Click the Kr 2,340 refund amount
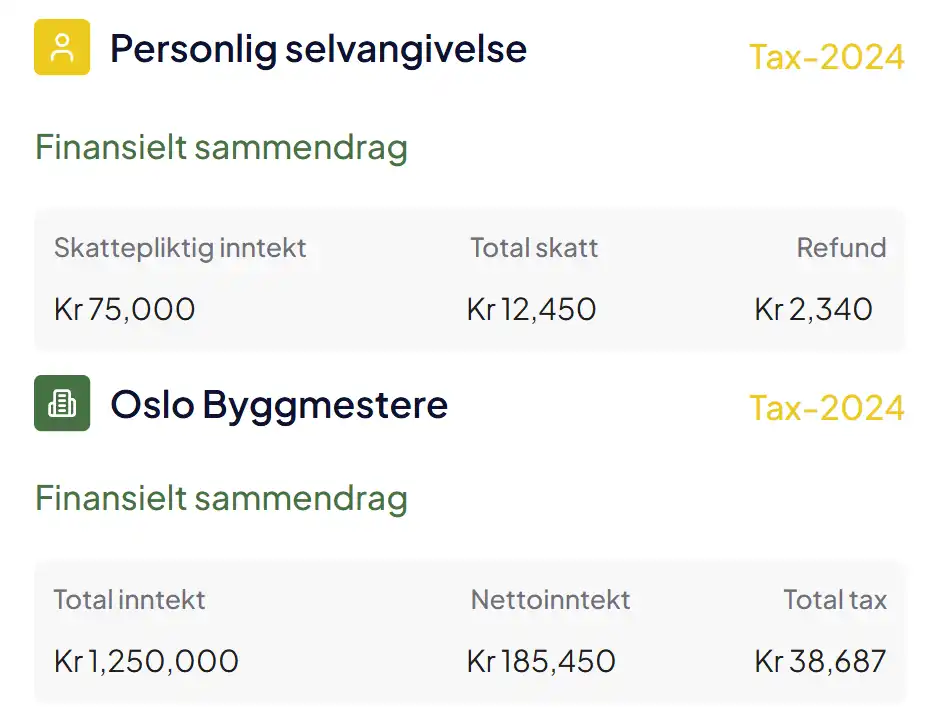The height and width of the screenshot is (726, 940). click(814, 309)
